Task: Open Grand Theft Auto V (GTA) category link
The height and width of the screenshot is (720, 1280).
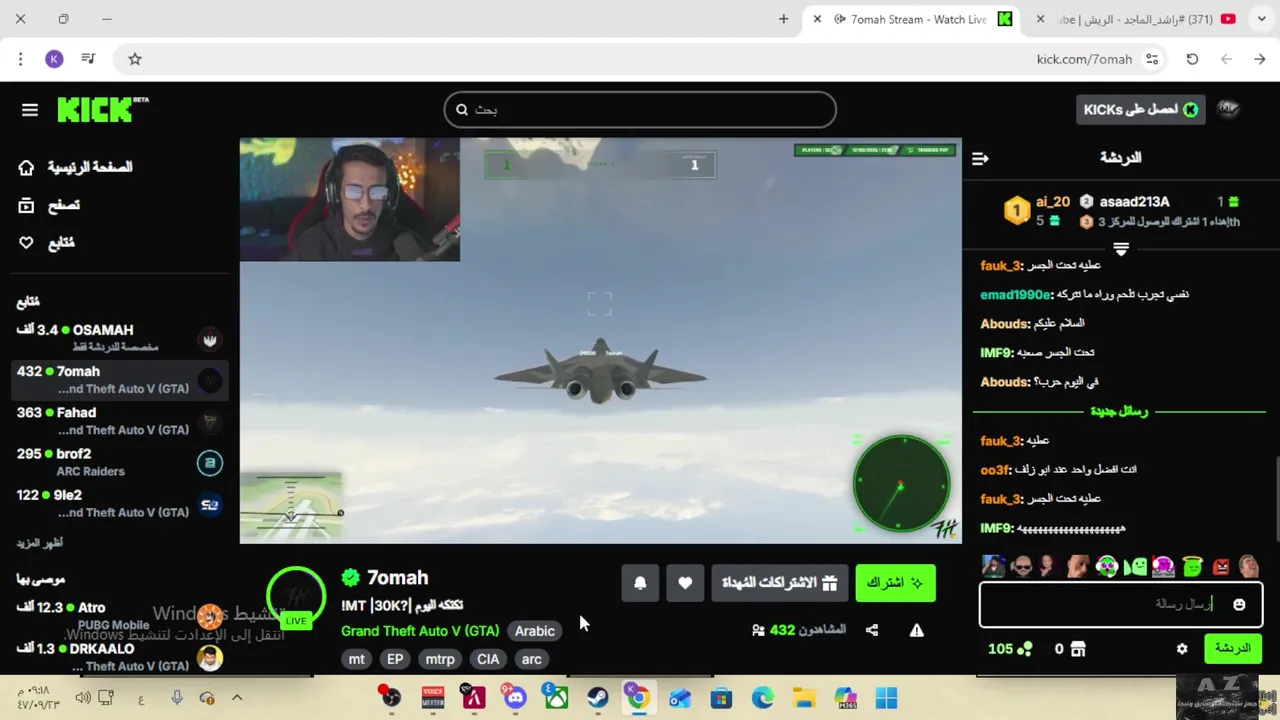Action: pos(420,631)
